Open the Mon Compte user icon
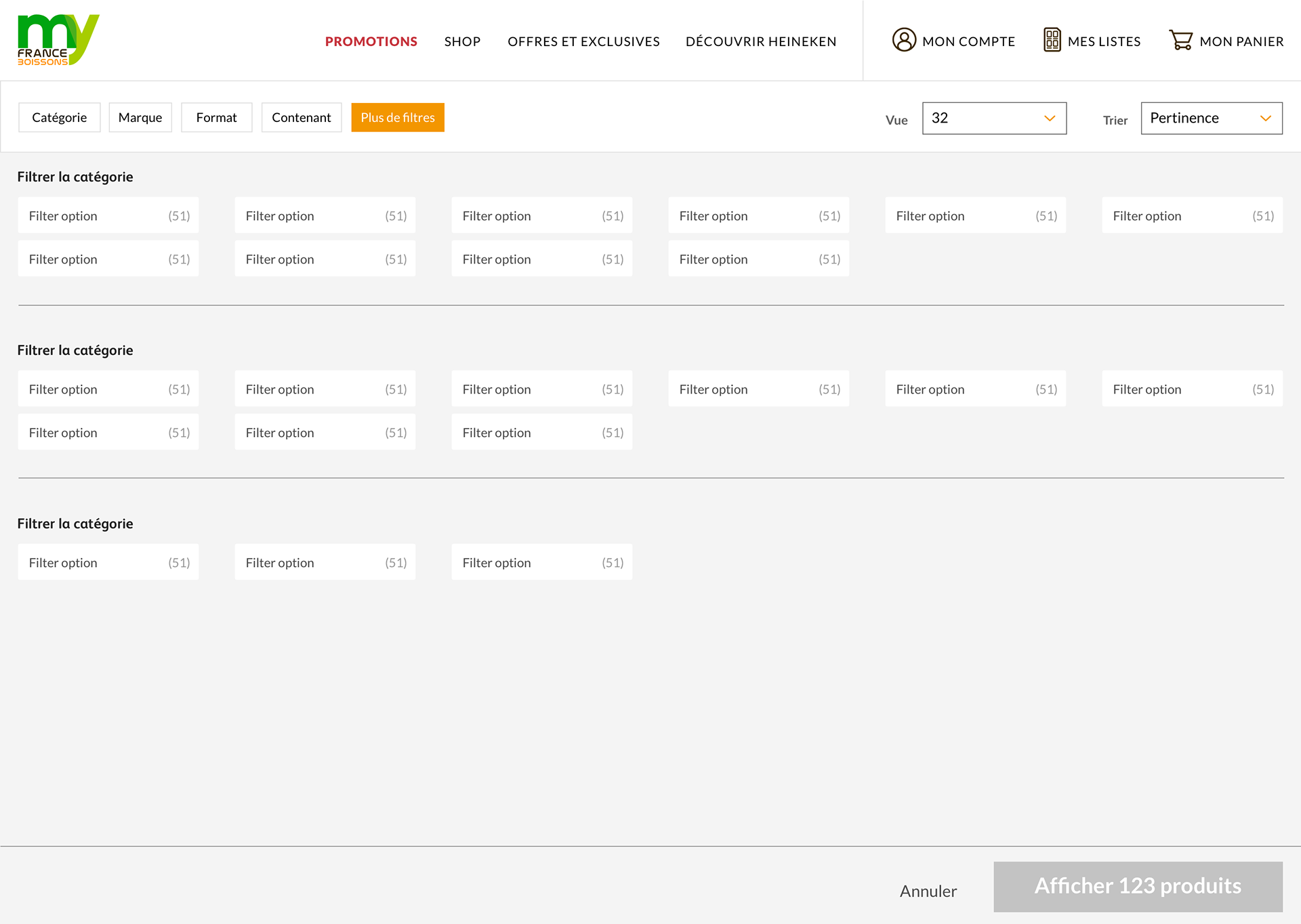The width and height of the screenshot is (1301, 924). [904, 40]
